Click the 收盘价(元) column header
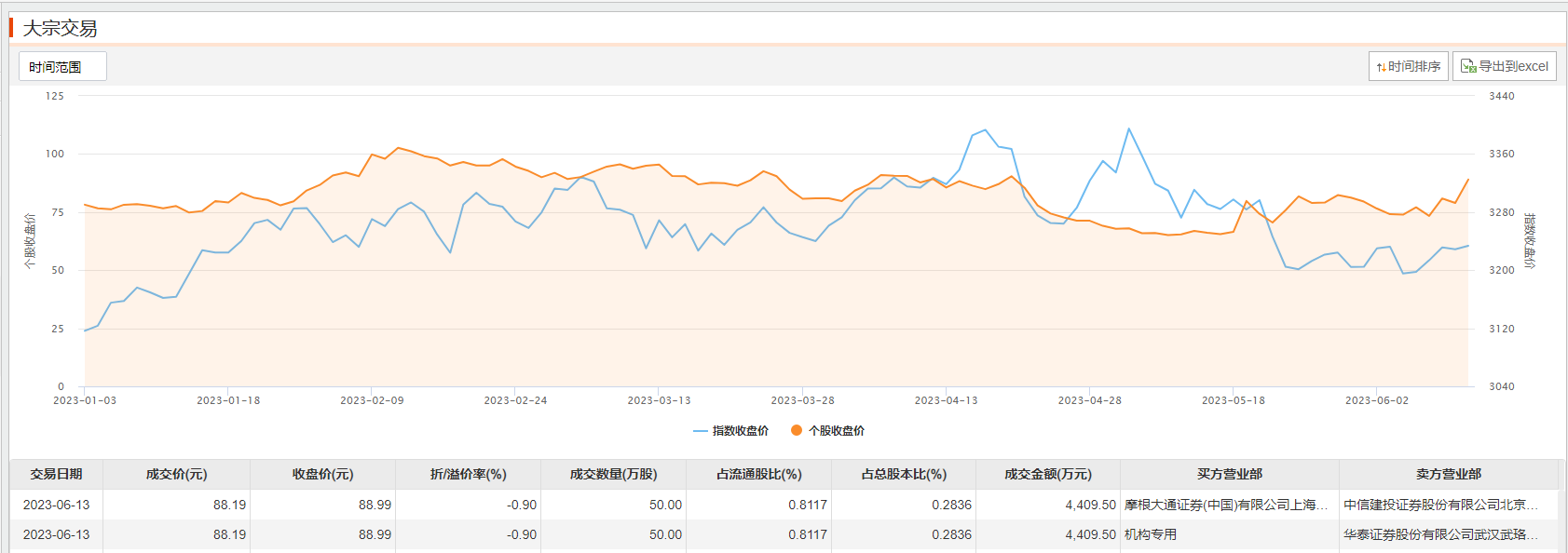Viewport: 1568px width, 553px height. [x=322, y=474]
